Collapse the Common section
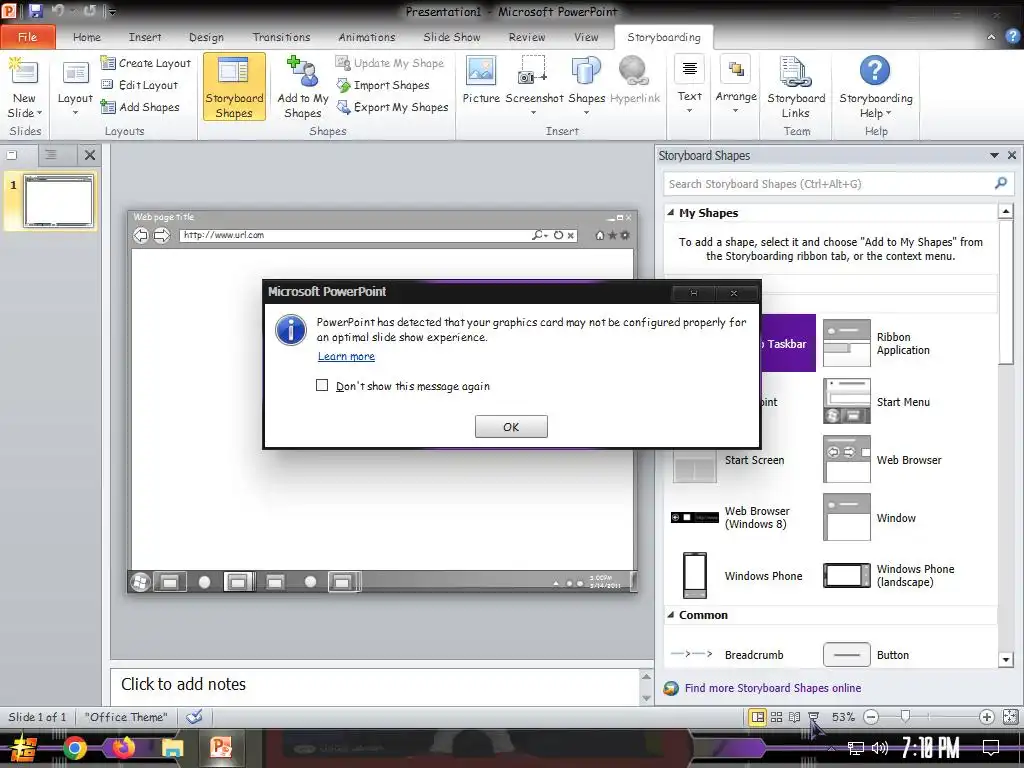 click(671, 615)
